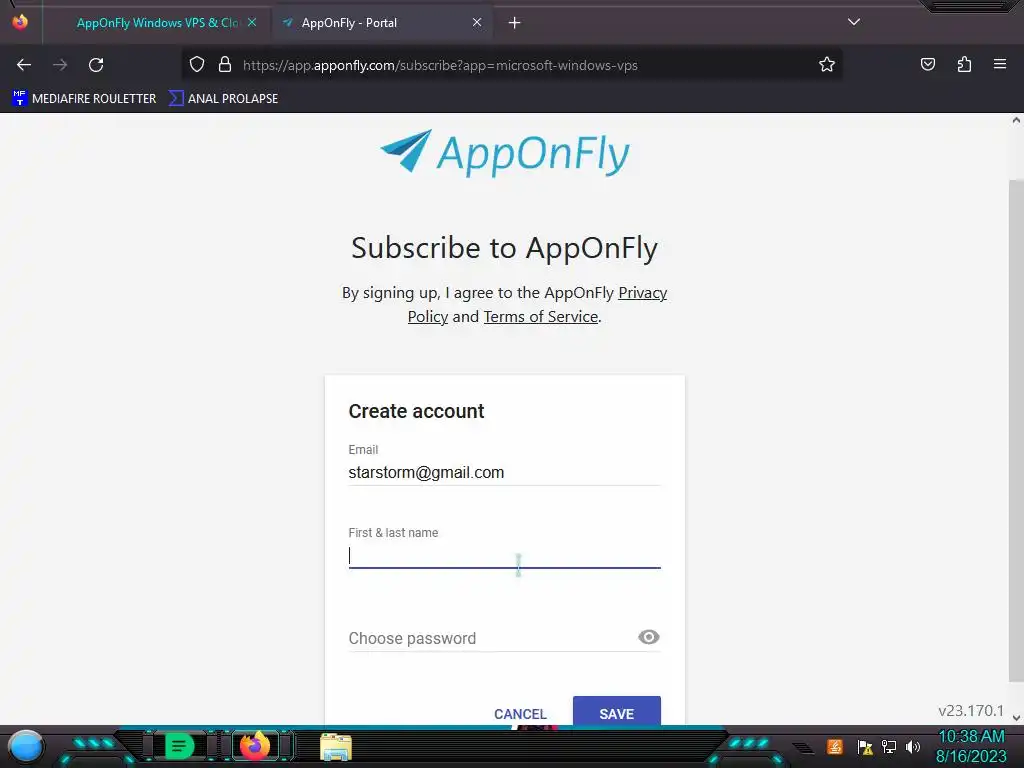The height and width of the screenshot is (768, 1024).
Task: Open the Action Center flag tray icon
Action: pos(865,746)
